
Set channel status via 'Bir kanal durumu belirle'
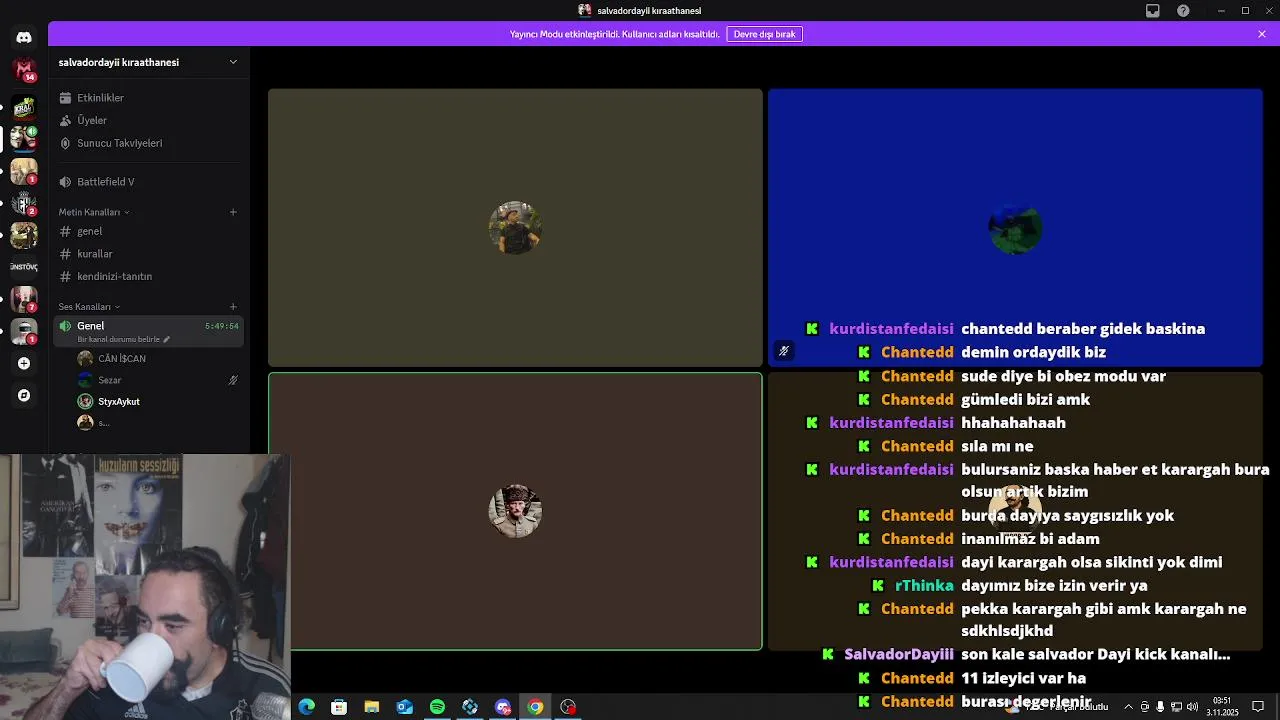pos(124,339)
